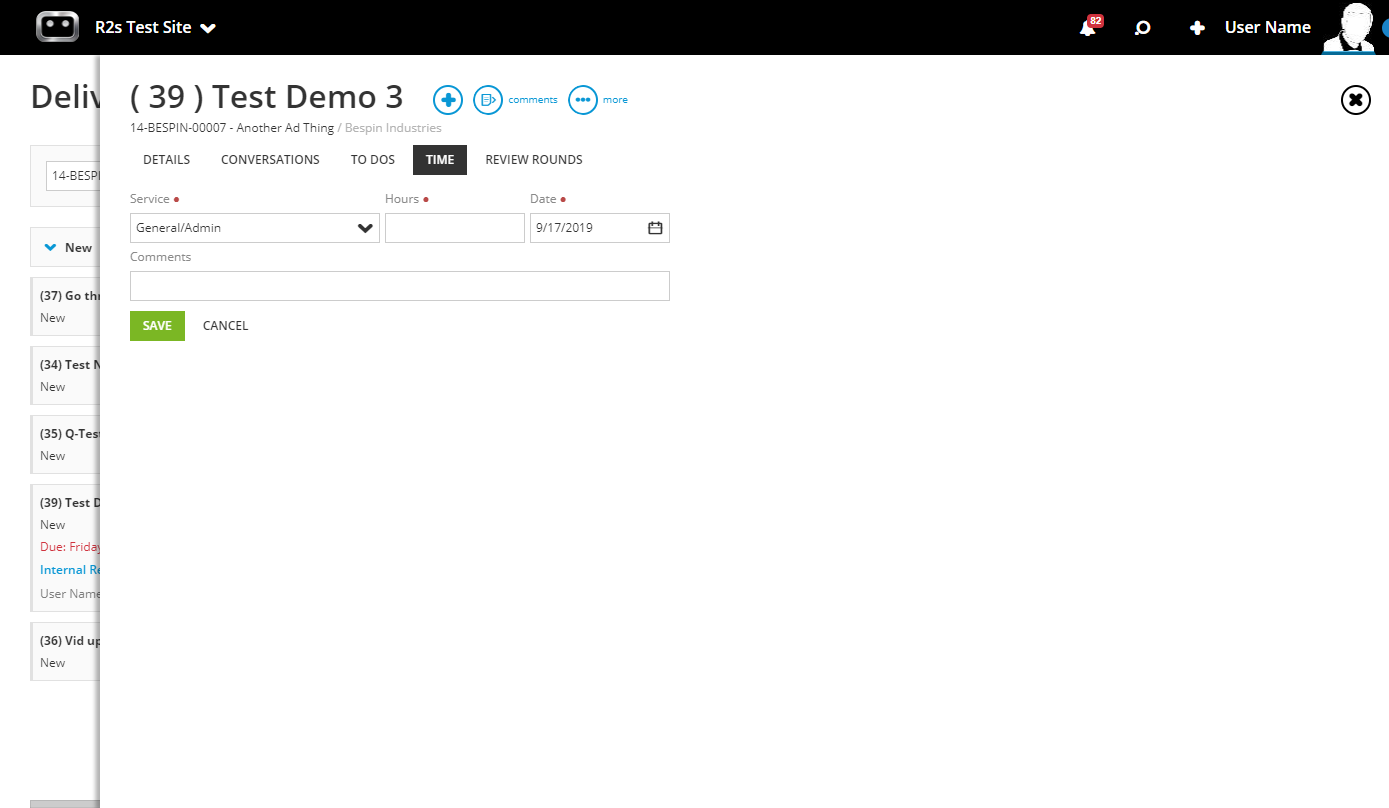Click the more link text
The height and width of the screenshot is (808, 1389).
pos(615,100)
